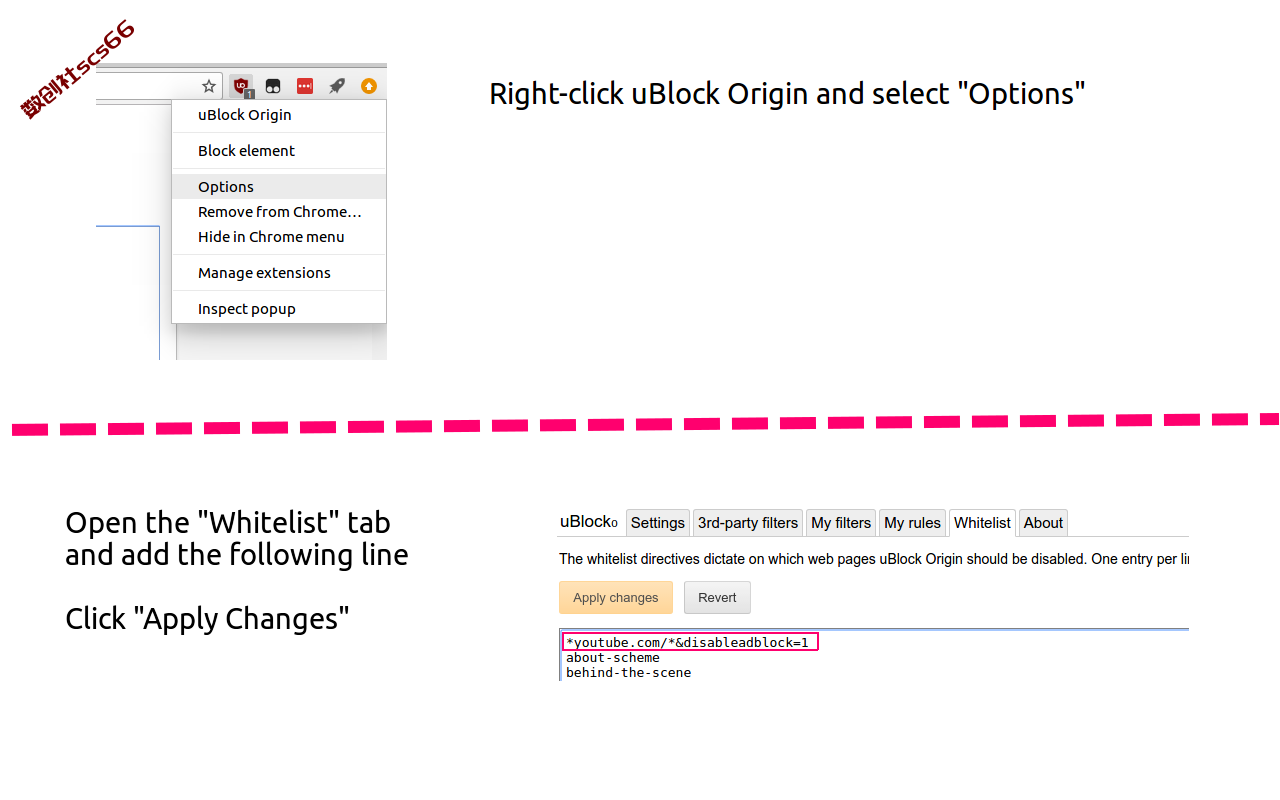Click the rocket extension icon
1280x800 pixels.
pyautogui.click(x=337, y=86)
